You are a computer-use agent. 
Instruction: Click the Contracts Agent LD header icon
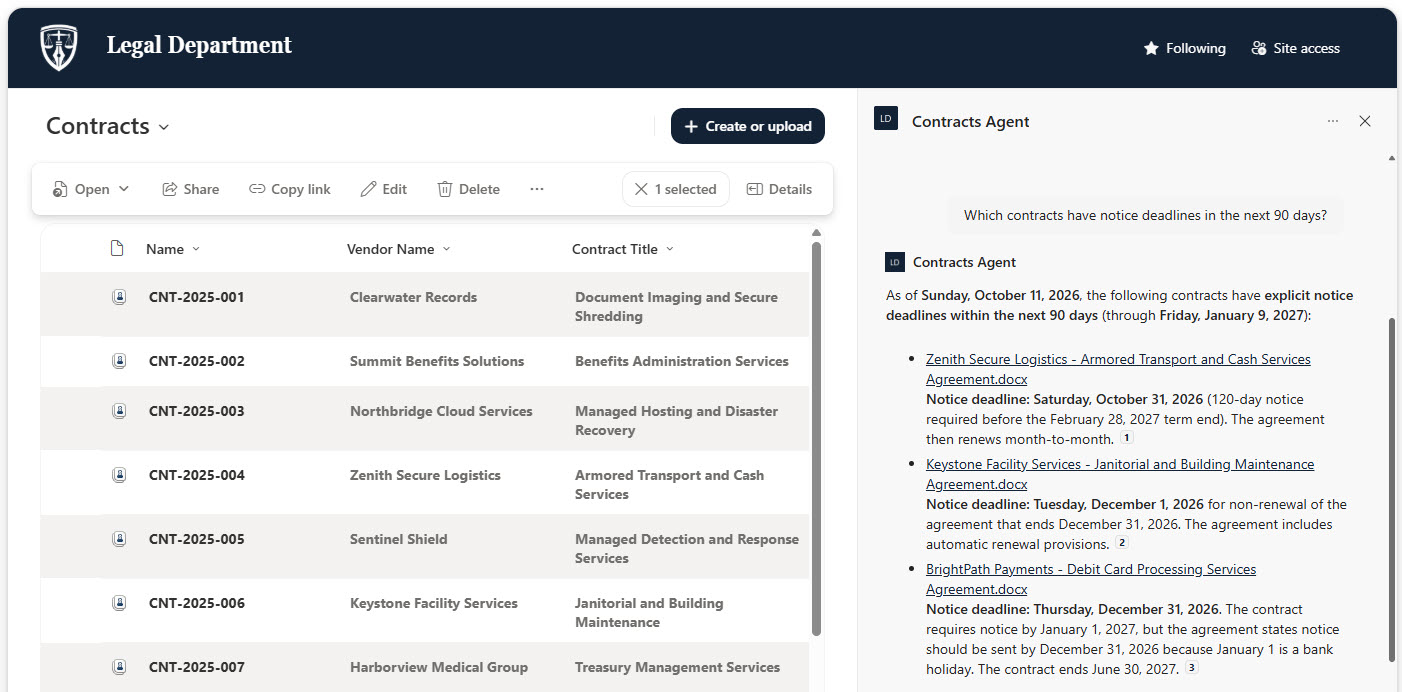pos(885,119)
